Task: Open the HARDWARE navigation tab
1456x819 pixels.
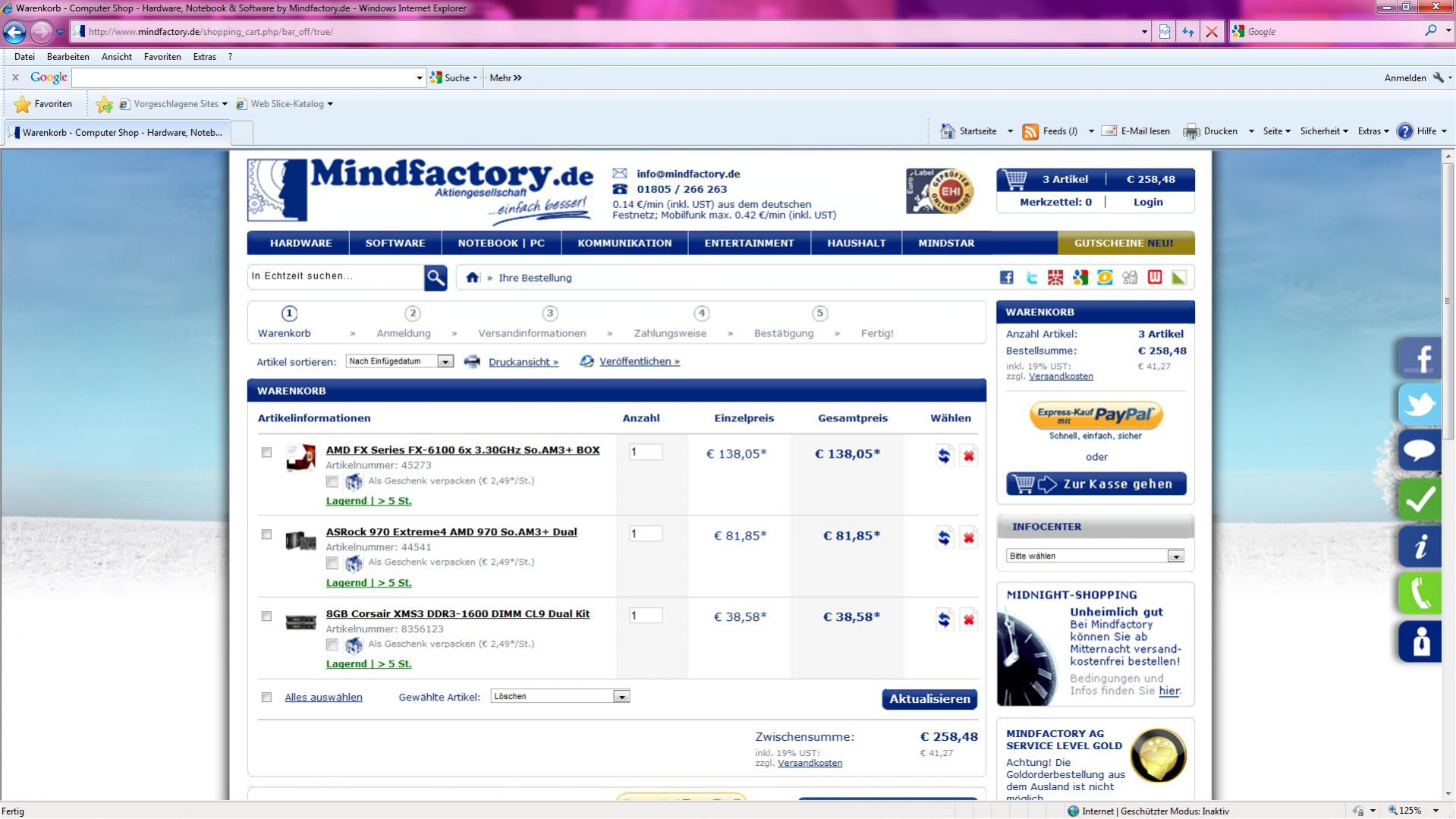Action: (300, 244)
